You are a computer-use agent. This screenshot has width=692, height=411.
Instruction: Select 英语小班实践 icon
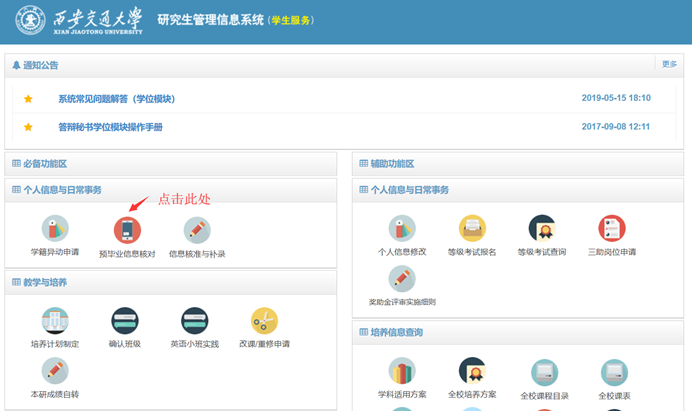coord(195,321)
